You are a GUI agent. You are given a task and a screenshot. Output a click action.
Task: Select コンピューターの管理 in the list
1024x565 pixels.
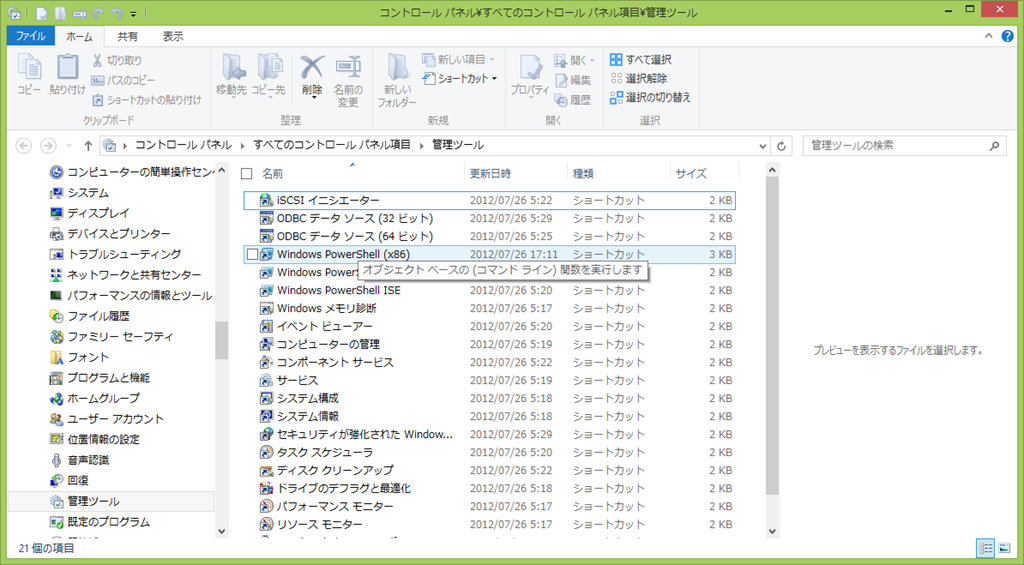(x=489, y=344)
